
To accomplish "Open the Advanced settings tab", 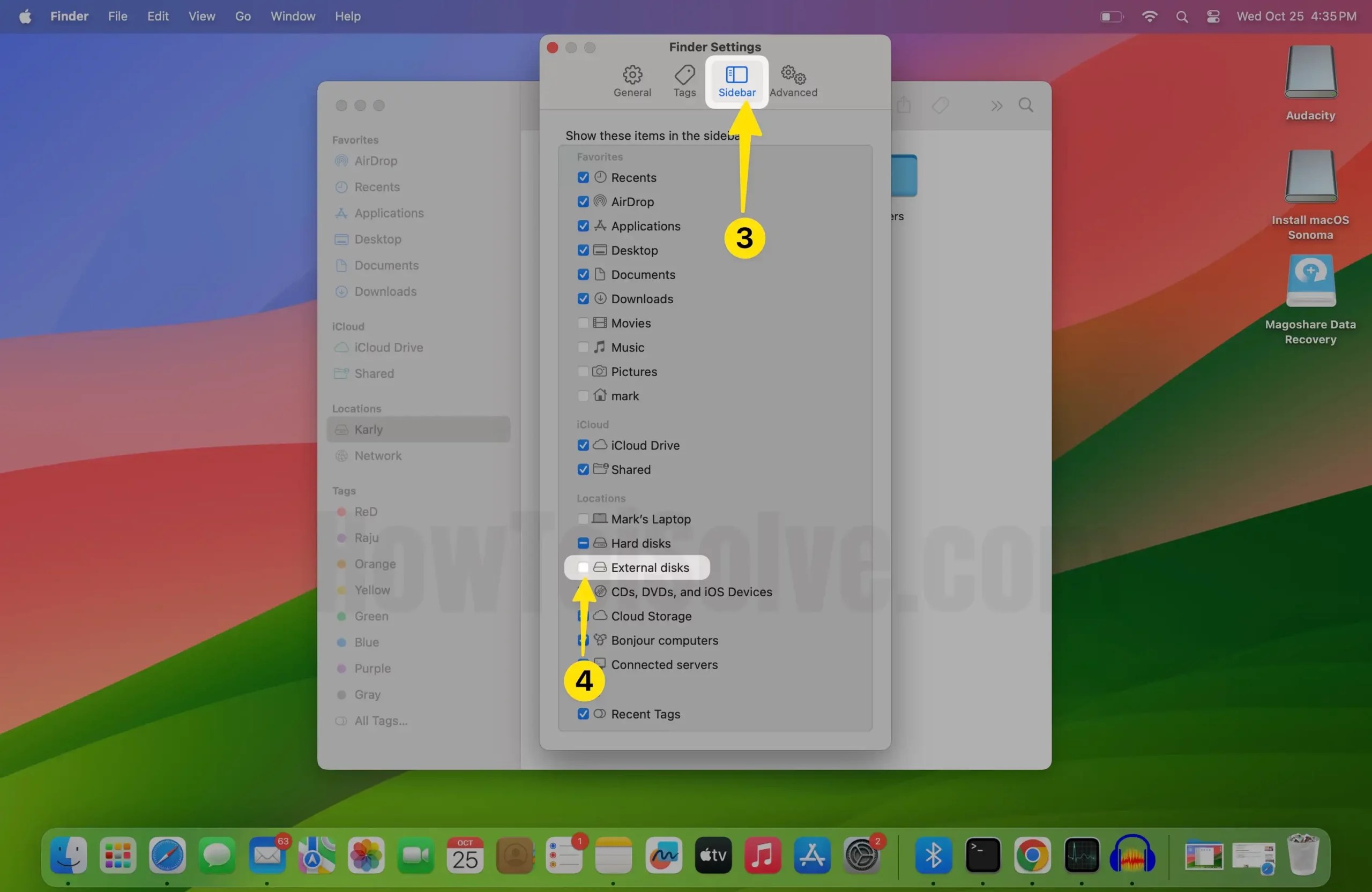I will [793, 81].
